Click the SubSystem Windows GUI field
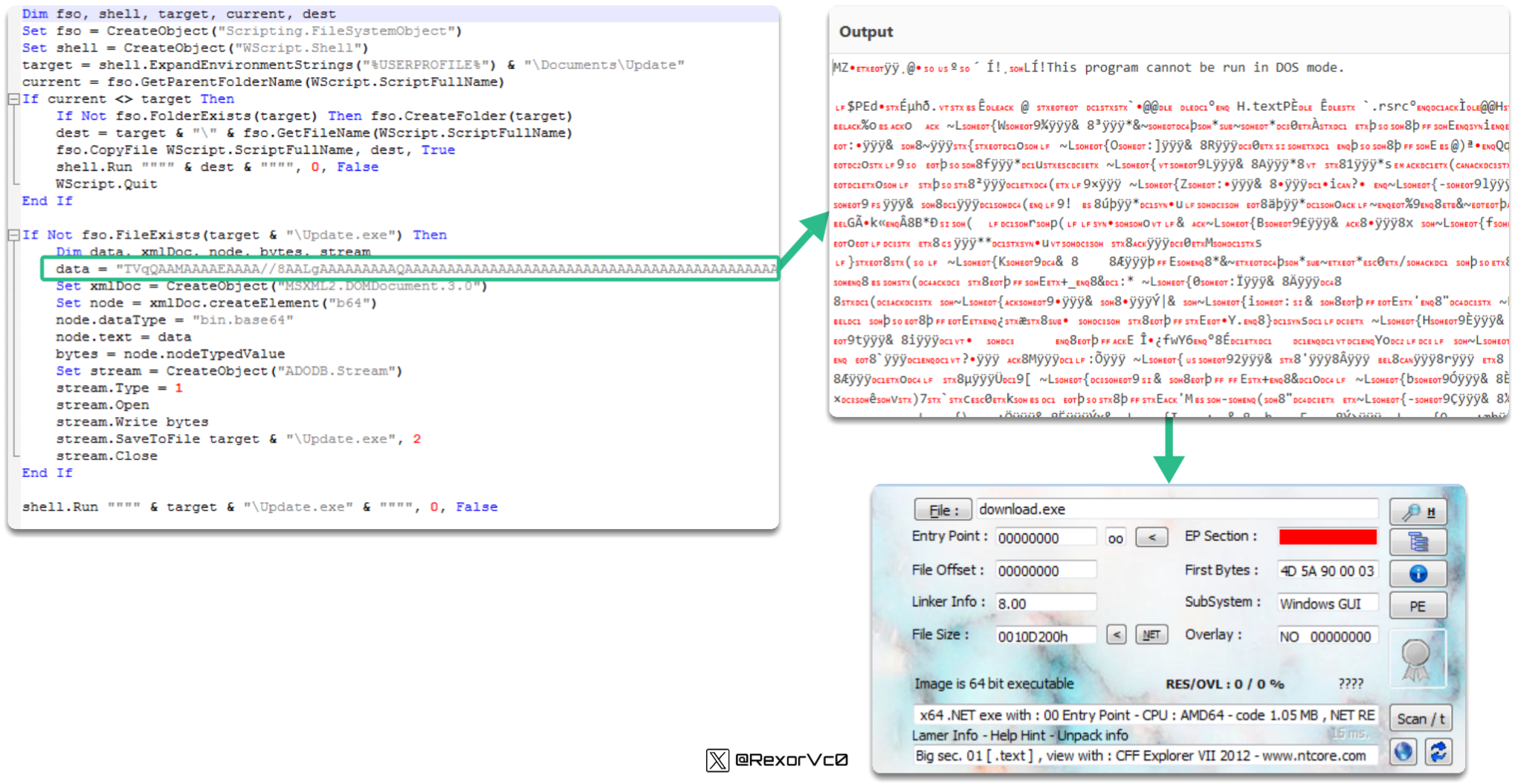Screen dimensions: 1515x784 [x=1327, y=603]
